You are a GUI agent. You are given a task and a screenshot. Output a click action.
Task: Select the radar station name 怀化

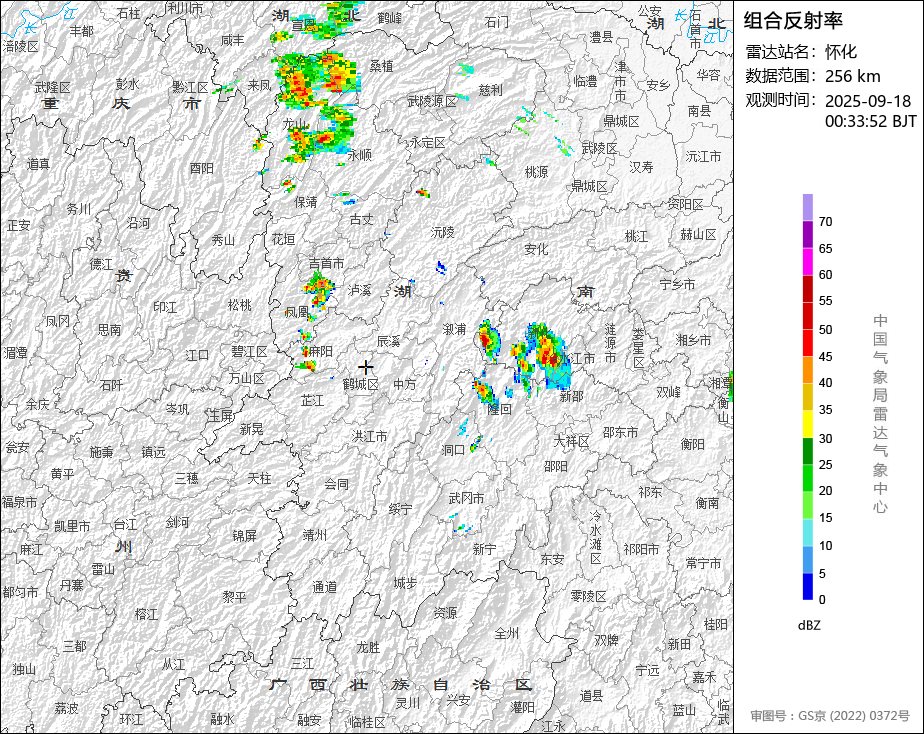[x=841, y=52]
